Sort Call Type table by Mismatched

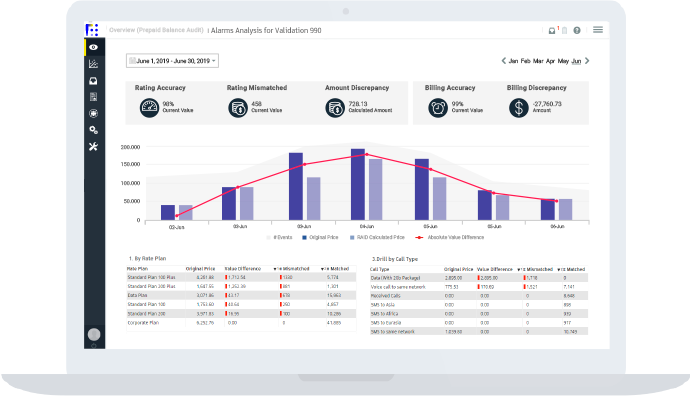535,269
